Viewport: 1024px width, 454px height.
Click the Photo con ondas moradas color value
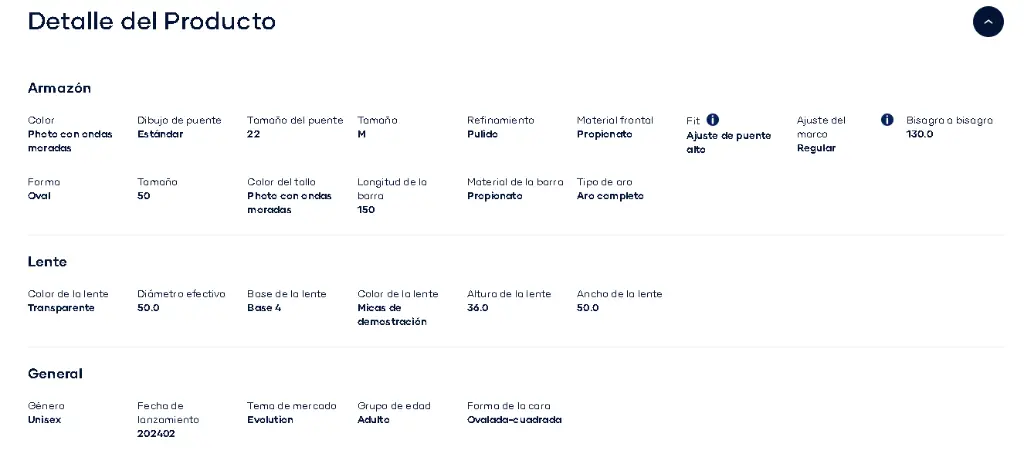coord(70,141)
